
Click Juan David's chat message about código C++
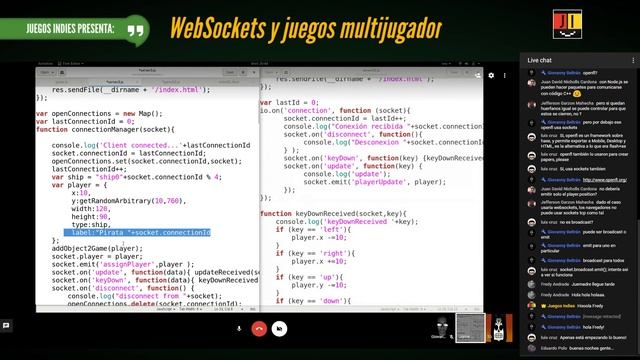pyautogui.click(x=584, y=87)
